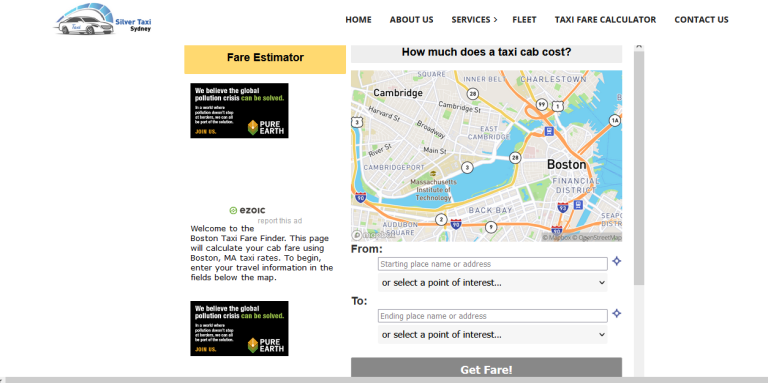Click route 1A marker on the map
The height and width of the screenshot is (383, 768).
[x=615, y=120]
